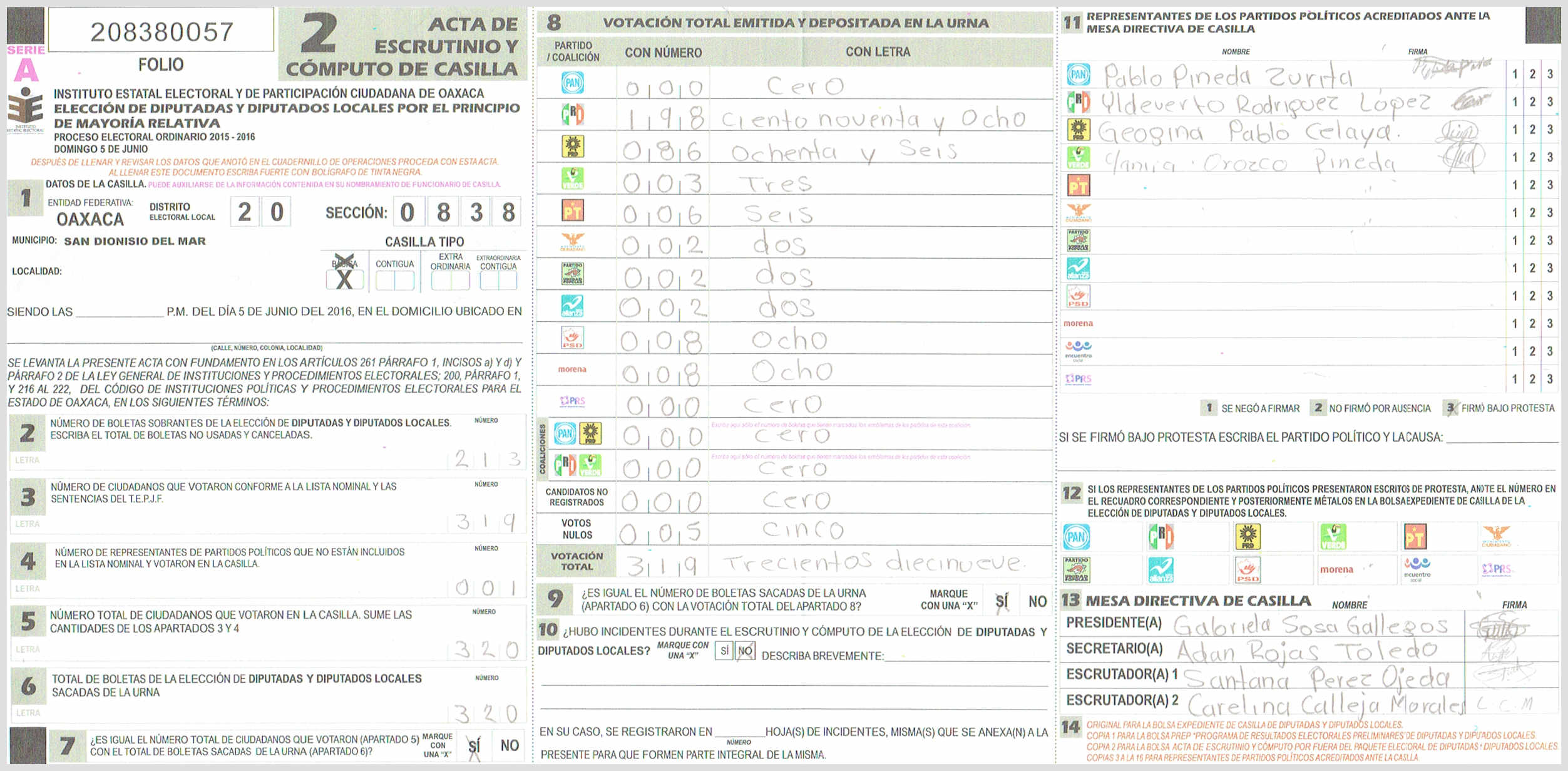Click the PAN logo in the section 8 vote table
Viewport: 1568px width, 771px height.
(x=573, y=83)
